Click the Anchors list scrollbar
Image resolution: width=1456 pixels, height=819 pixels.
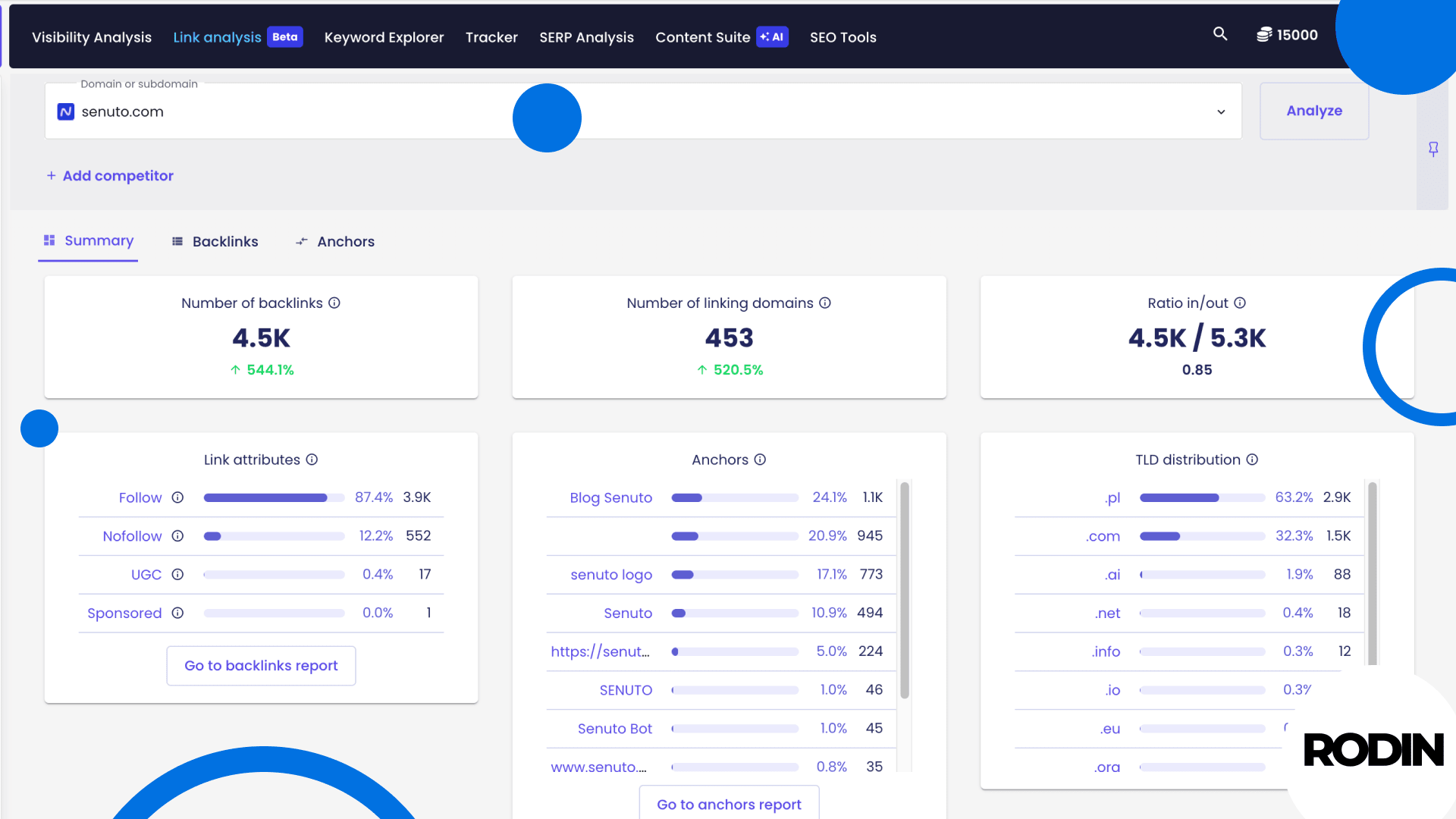pyautogui.click(x=905, y=590)
